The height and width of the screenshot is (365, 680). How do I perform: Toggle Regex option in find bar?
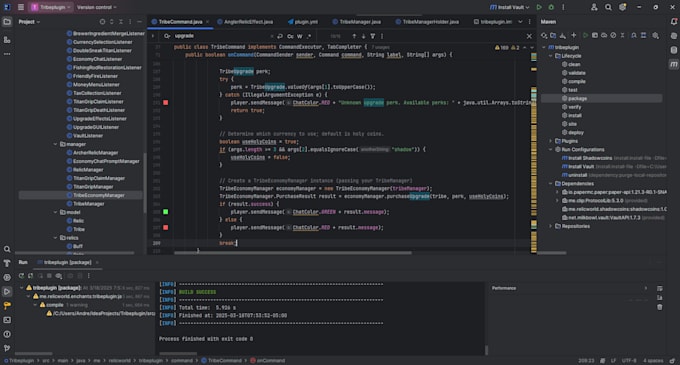coord(309,36)
